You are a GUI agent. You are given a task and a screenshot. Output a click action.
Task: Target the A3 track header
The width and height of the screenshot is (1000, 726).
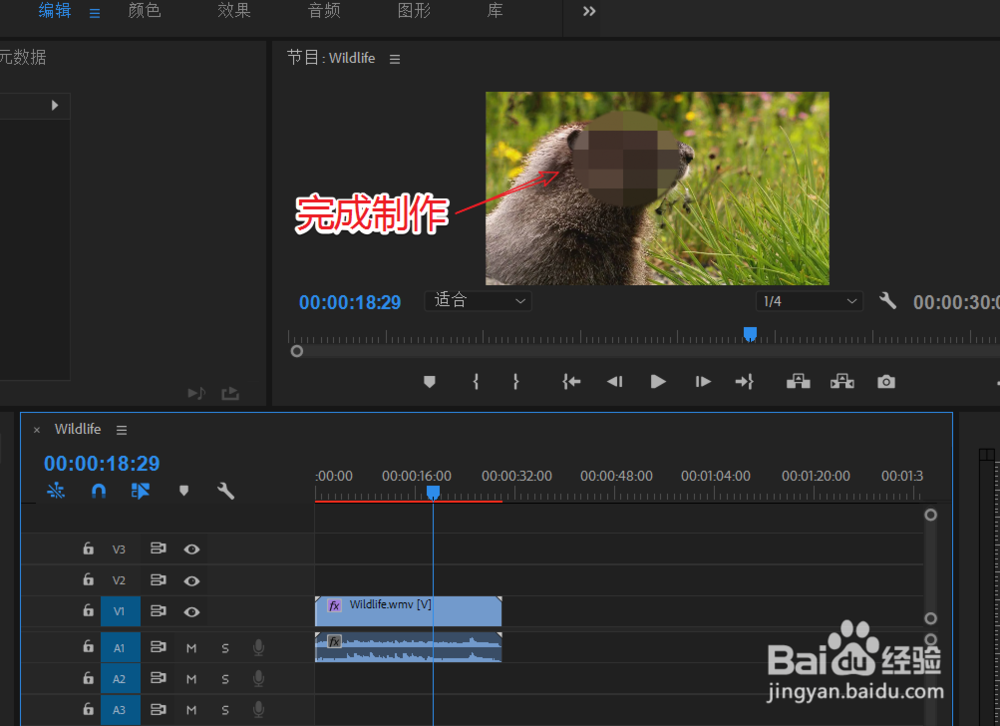point(120,710)
